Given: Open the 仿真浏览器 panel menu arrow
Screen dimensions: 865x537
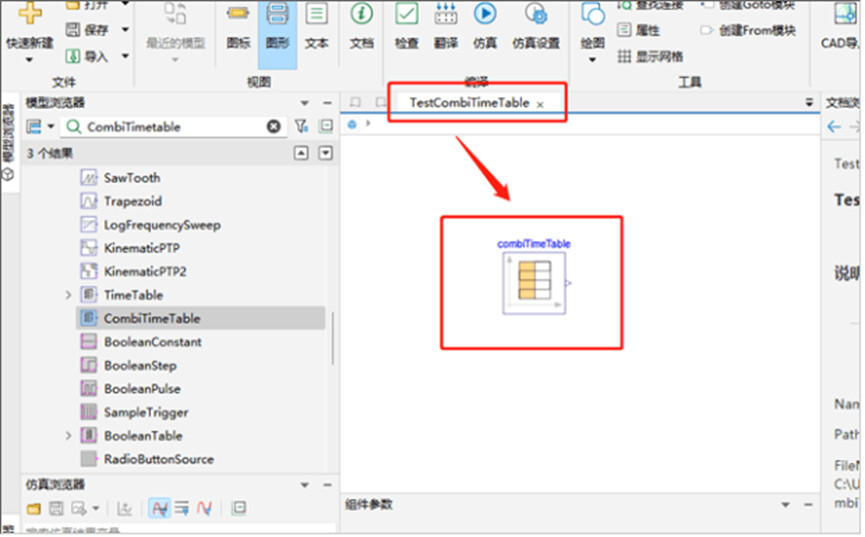Looking at the screenshot, I should coord(305,485).
